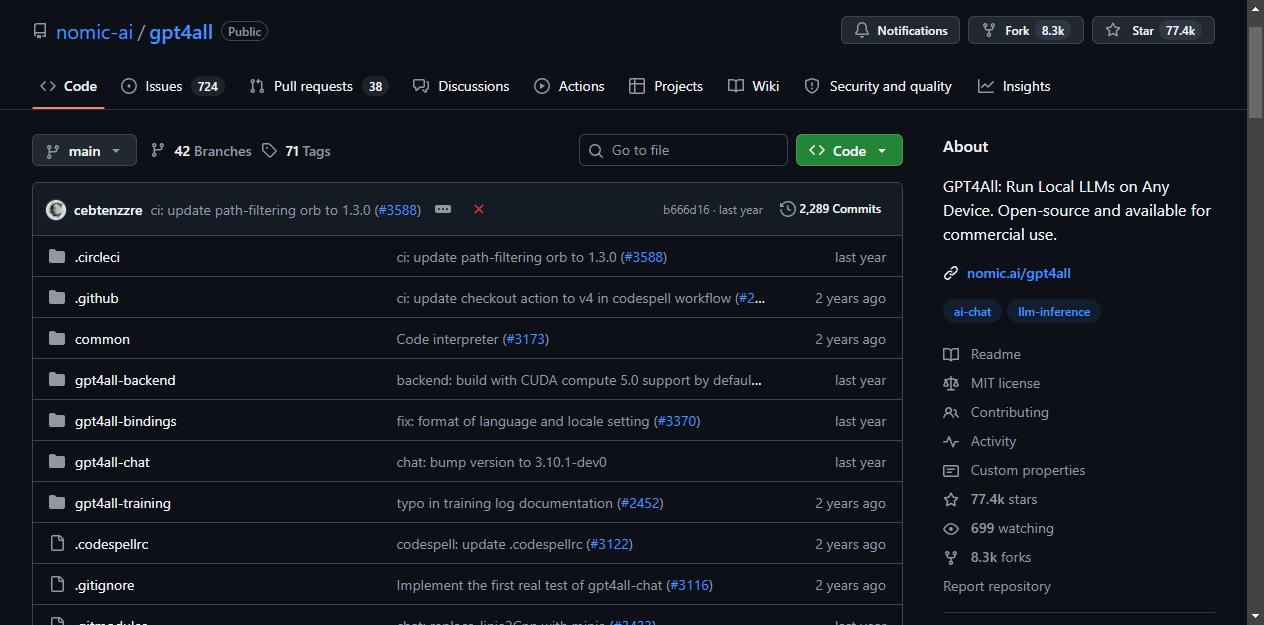Click the file icon next to .codespellrc

tap(57, 544)
